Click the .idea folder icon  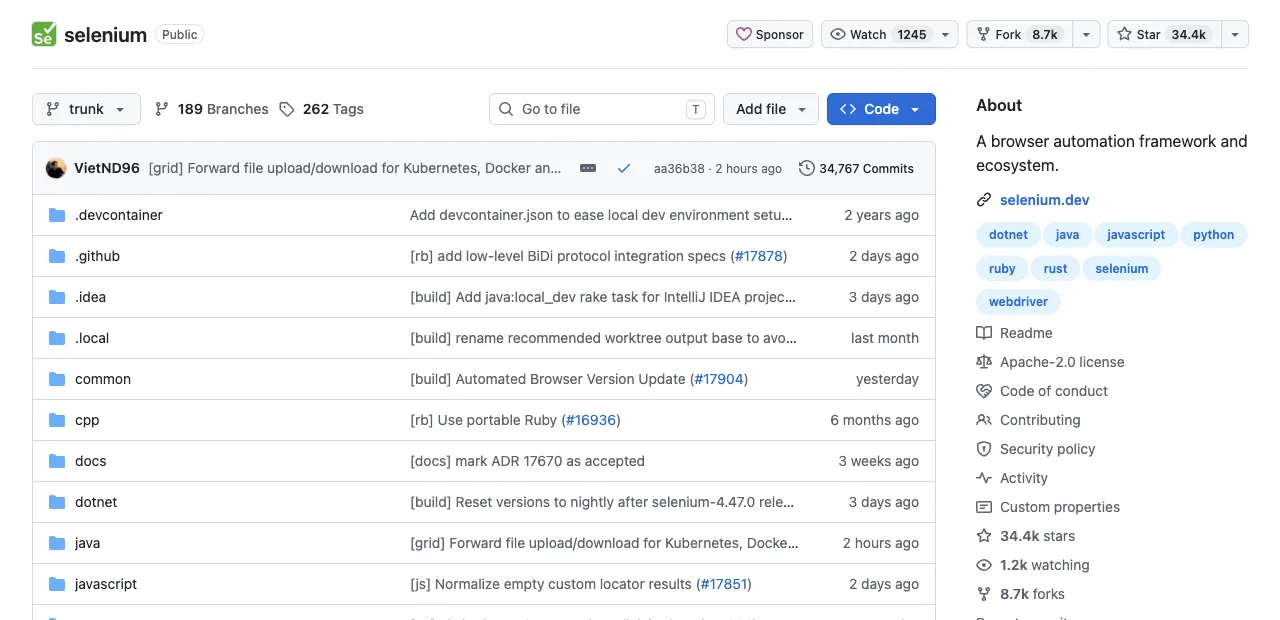(57, 297)
